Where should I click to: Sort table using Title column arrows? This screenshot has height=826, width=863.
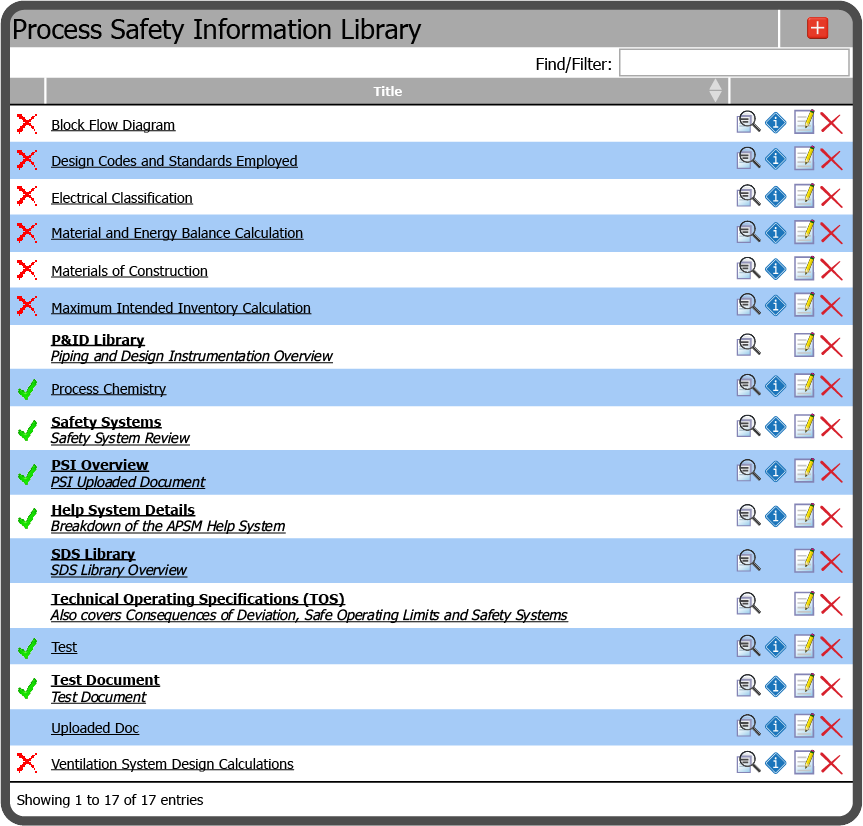pos(715,91)
